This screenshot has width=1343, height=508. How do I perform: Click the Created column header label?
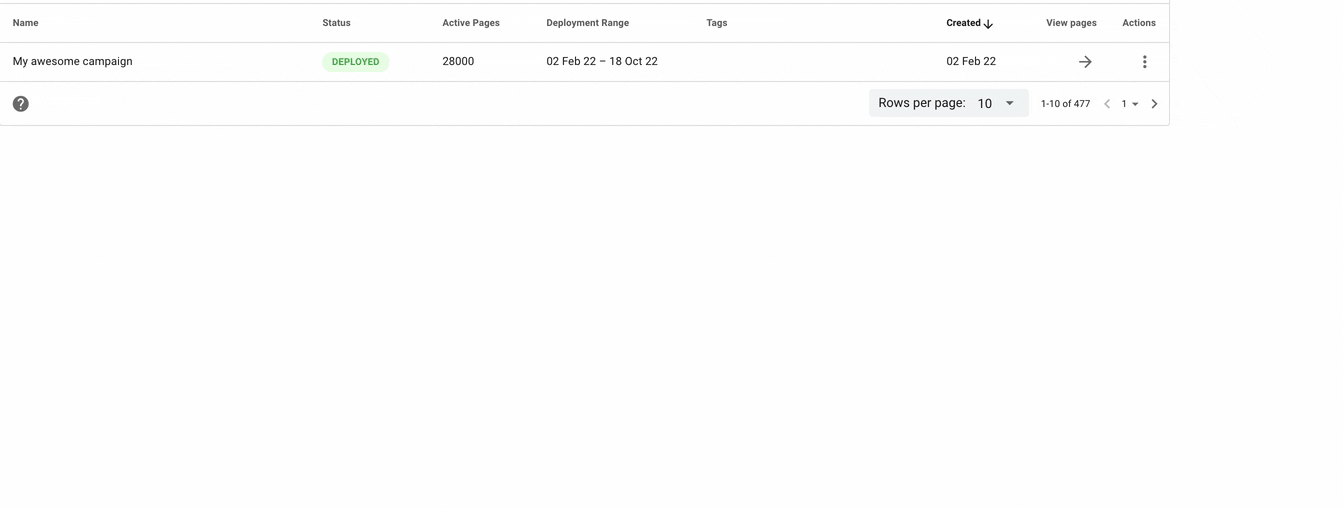click(x=963, y=23)
